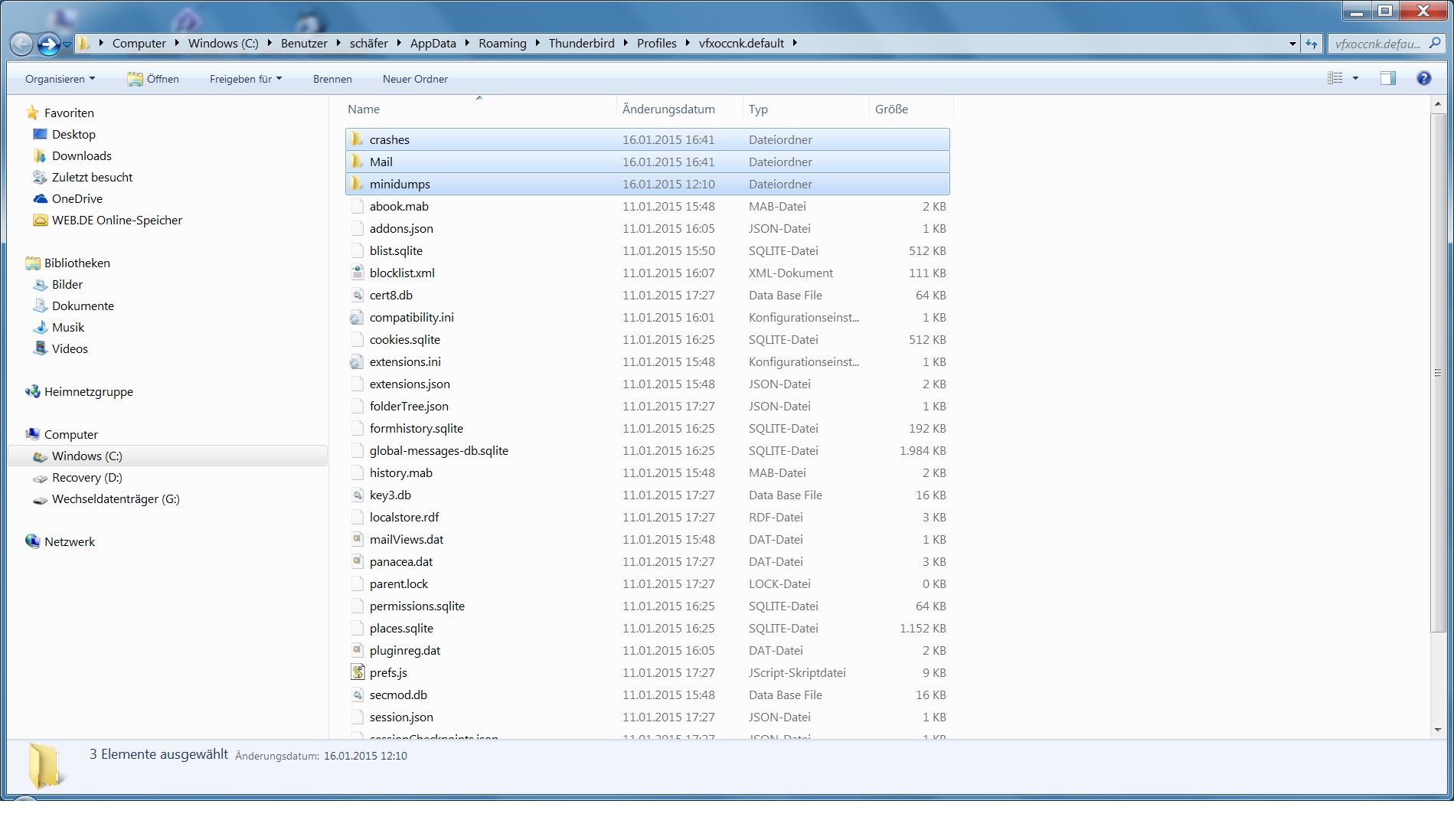This screenshot has width=1454, height=840.
Task: Click the refresh icon beside address bar
Action: pyautogui.click(x=1312, y=44)
